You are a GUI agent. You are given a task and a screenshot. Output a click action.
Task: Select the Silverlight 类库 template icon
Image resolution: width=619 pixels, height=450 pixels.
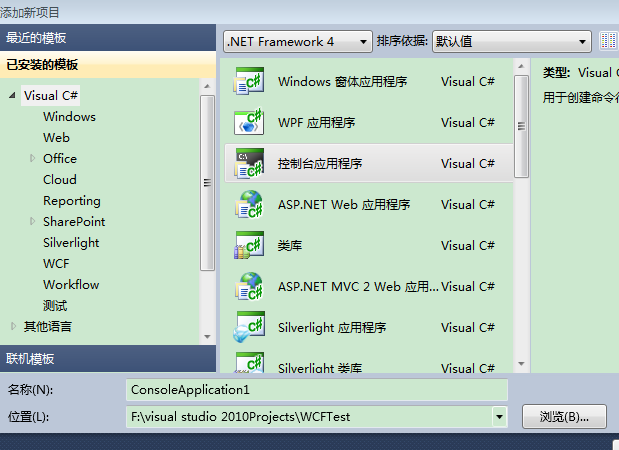point(249,363)
